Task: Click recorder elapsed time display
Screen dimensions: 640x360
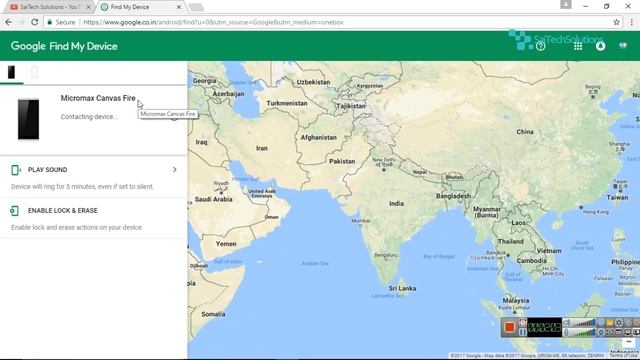Action: pyautogui.click(x=544, y=327)
